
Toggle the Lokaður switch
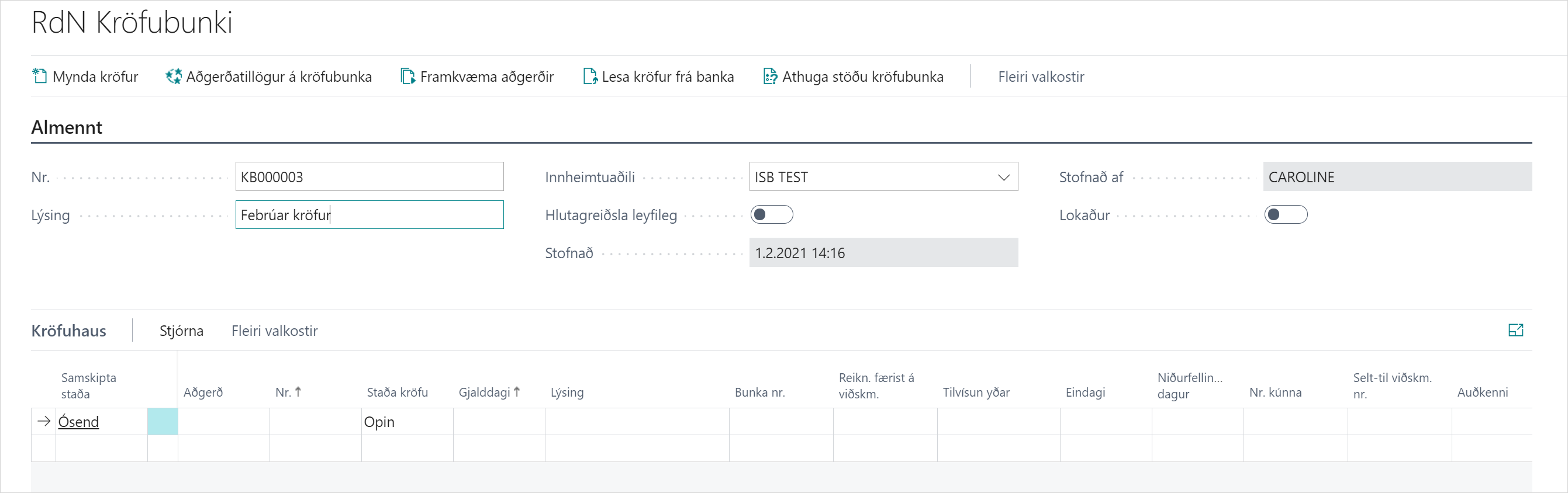[x=1285, y=214]
